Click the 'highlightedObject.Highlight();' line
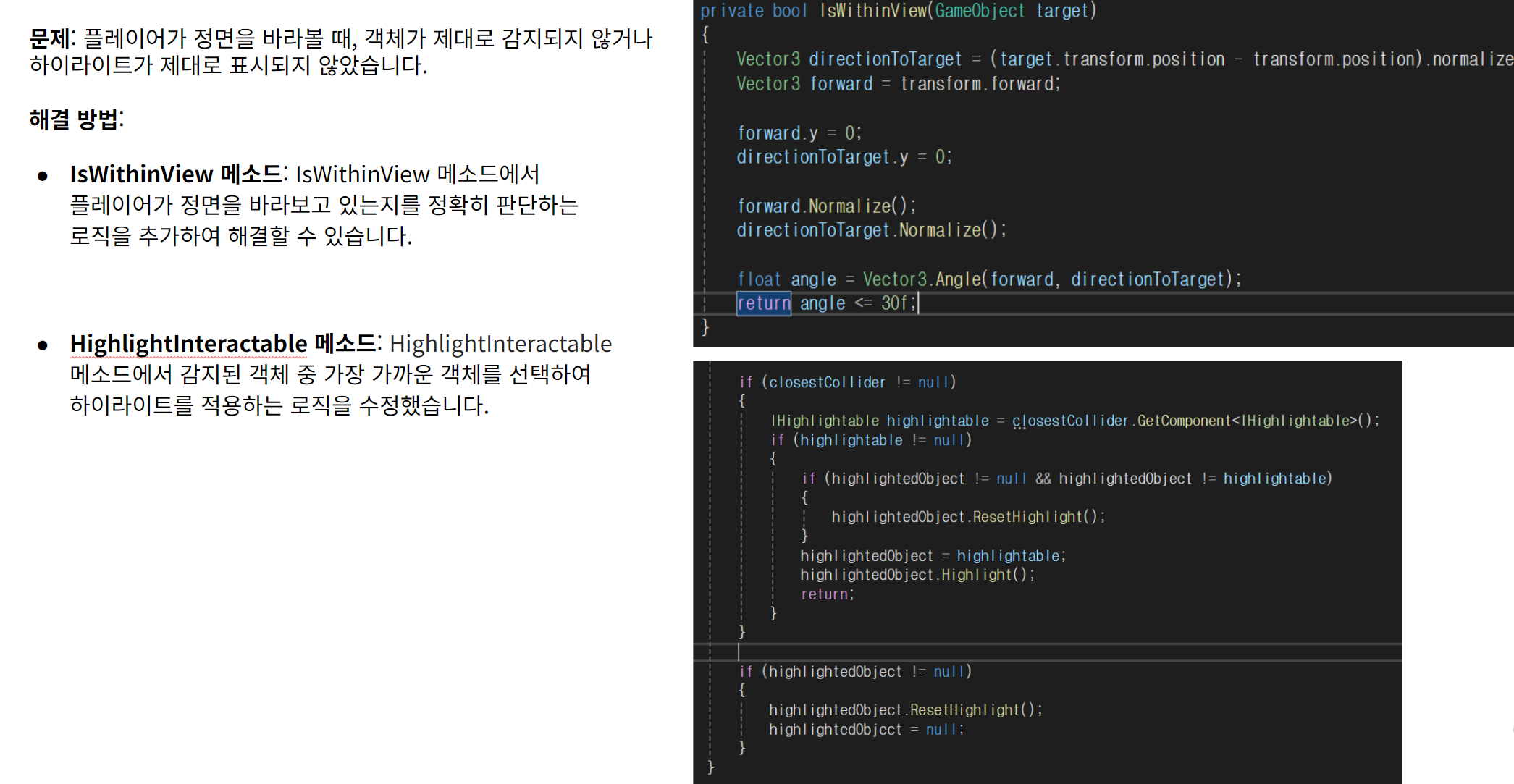This screenshot has height=784, width=1514. pyautogui.click(x=917, y=575)
